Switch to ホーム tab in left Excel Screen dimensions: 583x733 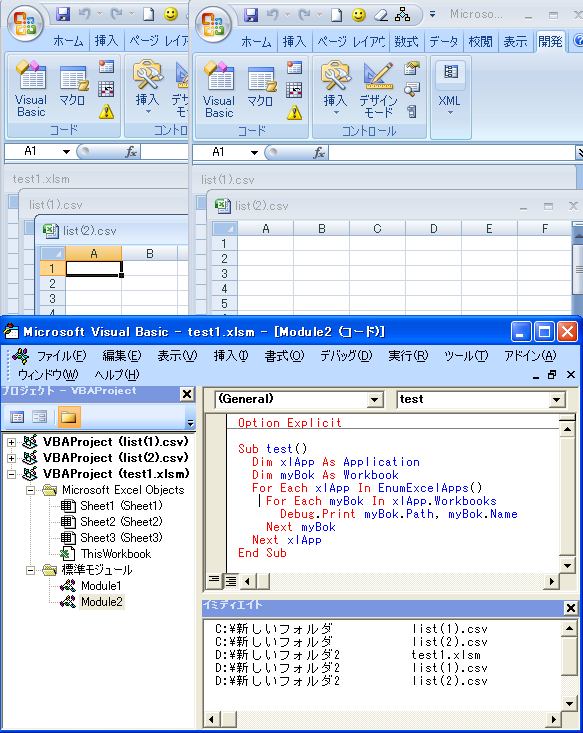(x=68, y=41)
